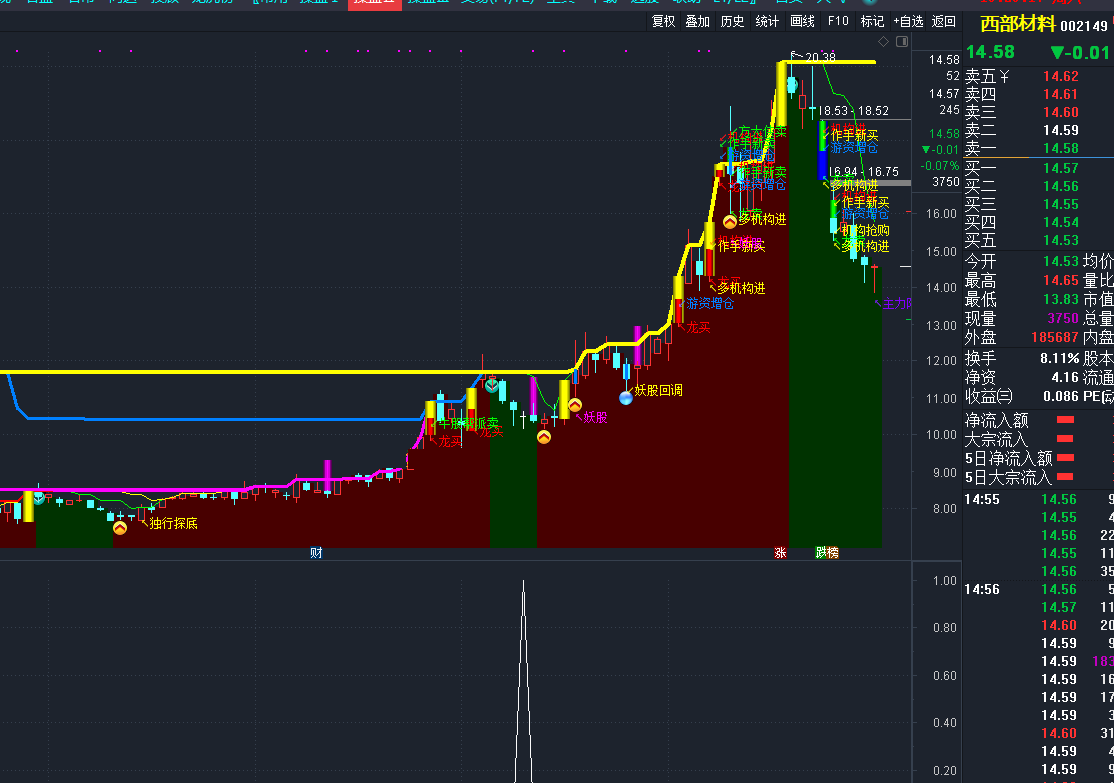Image resolution: width=1114 pixels, height=783 pixels.
Task: Select the 买二 bid price 14.56
Action: (x=1061, y=186)
